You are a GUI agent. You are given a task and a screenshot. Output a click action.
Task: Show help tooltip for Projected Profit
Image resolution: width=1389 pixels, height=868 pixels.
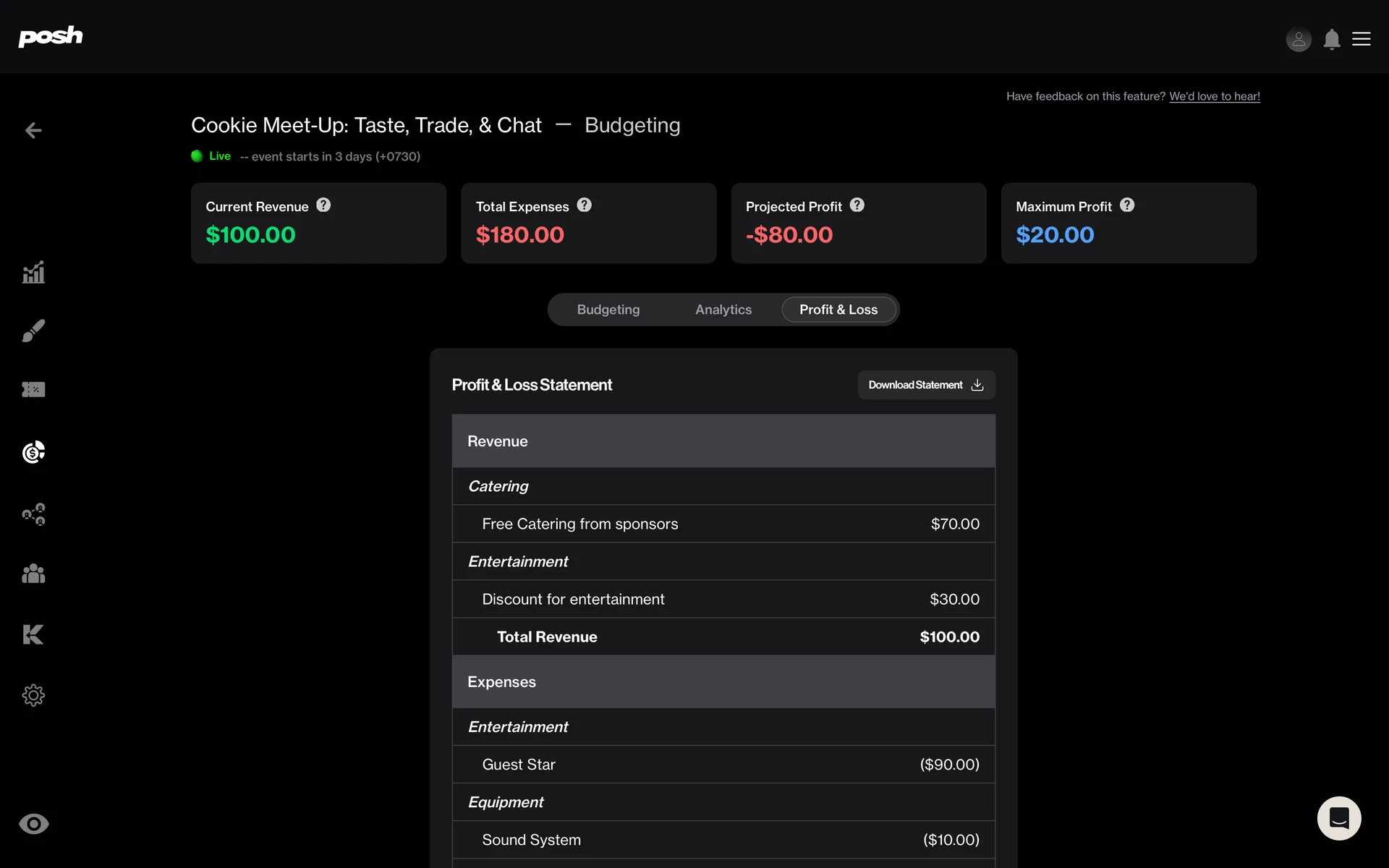point(857,205)
